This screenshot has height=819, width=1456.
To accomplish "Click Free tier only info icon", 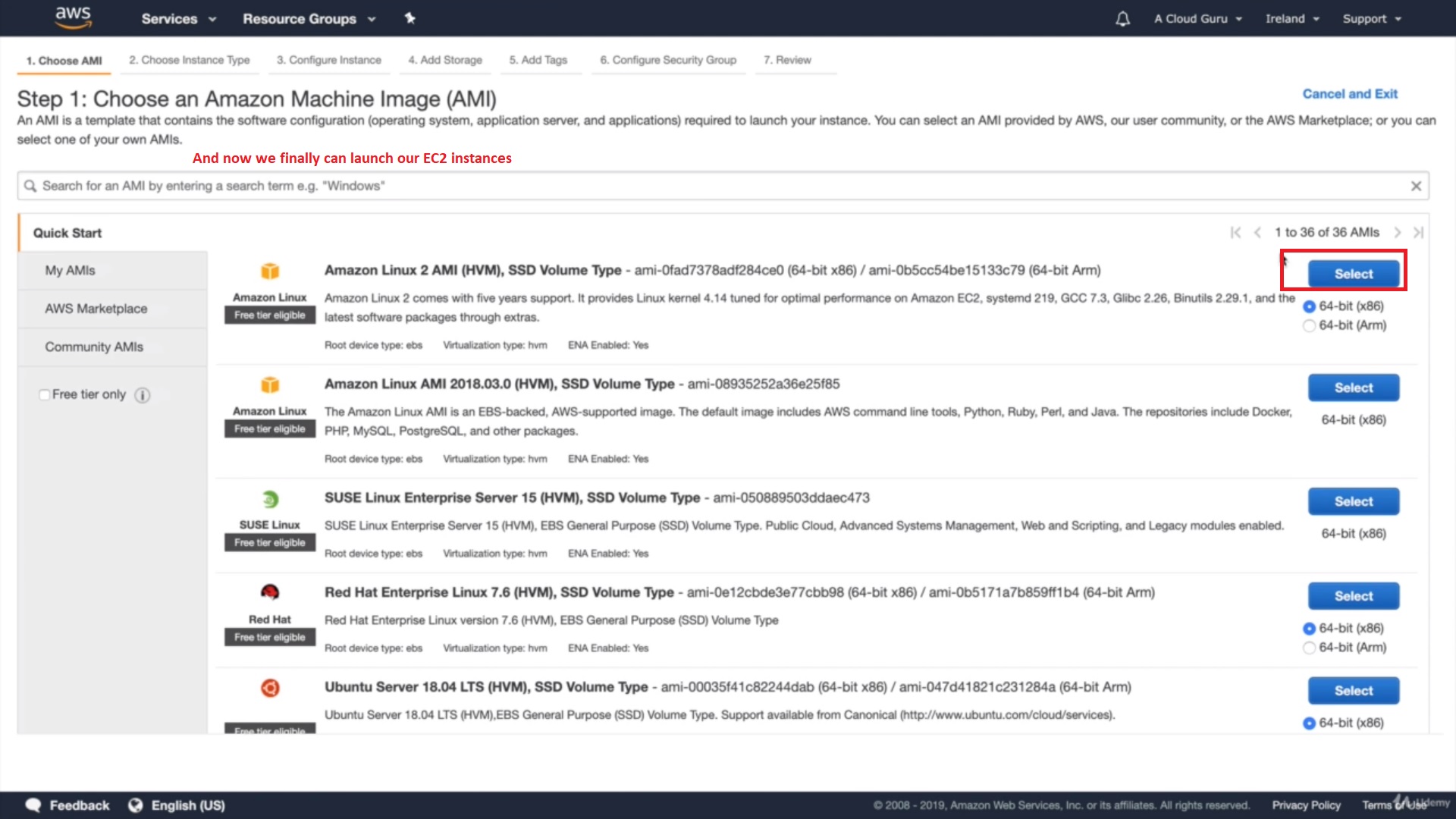I will pyautogui.click(x=142, y=395).
